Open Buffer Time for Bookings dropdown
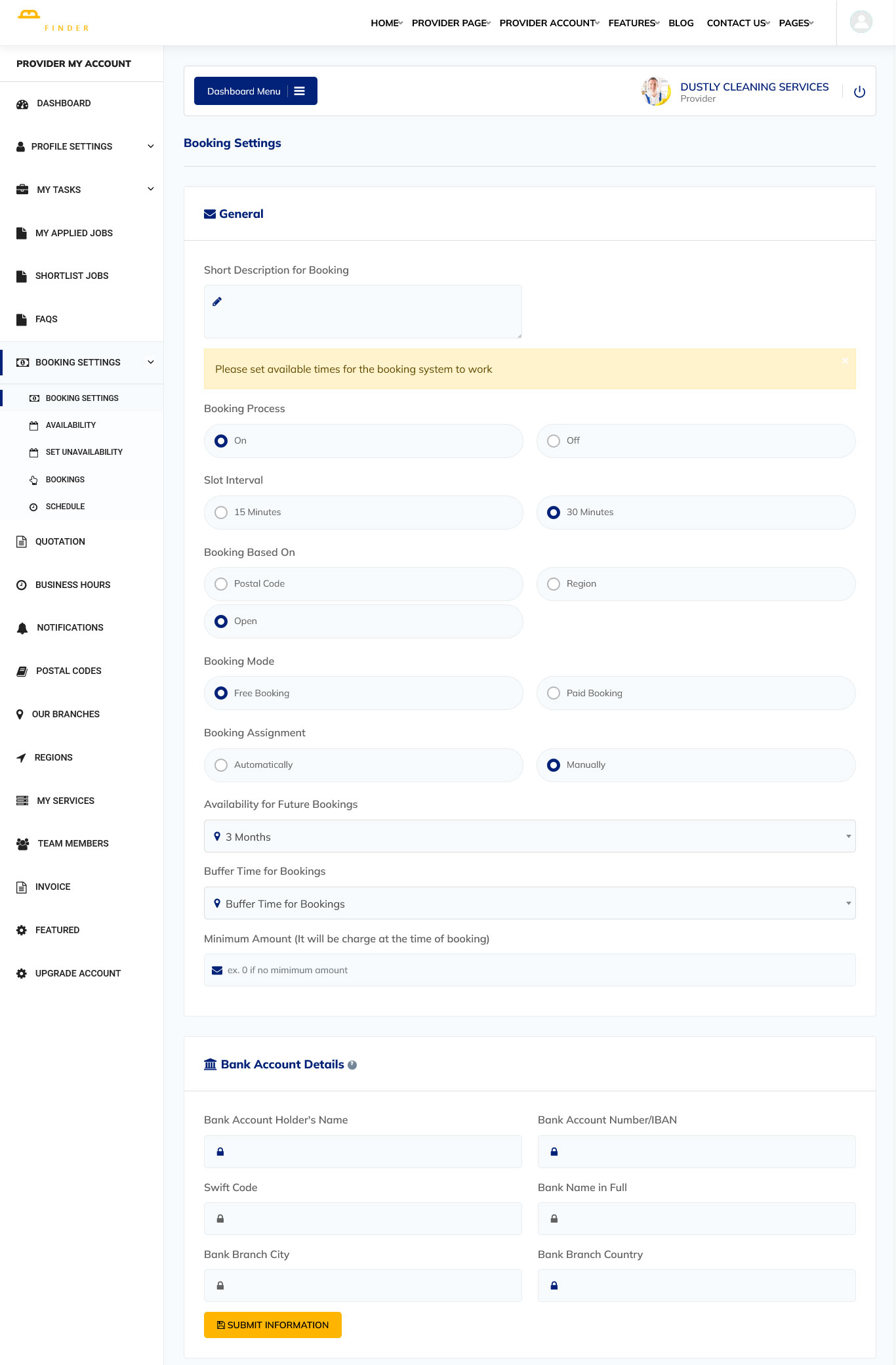896x1365 pixels. tap(530, 903)
